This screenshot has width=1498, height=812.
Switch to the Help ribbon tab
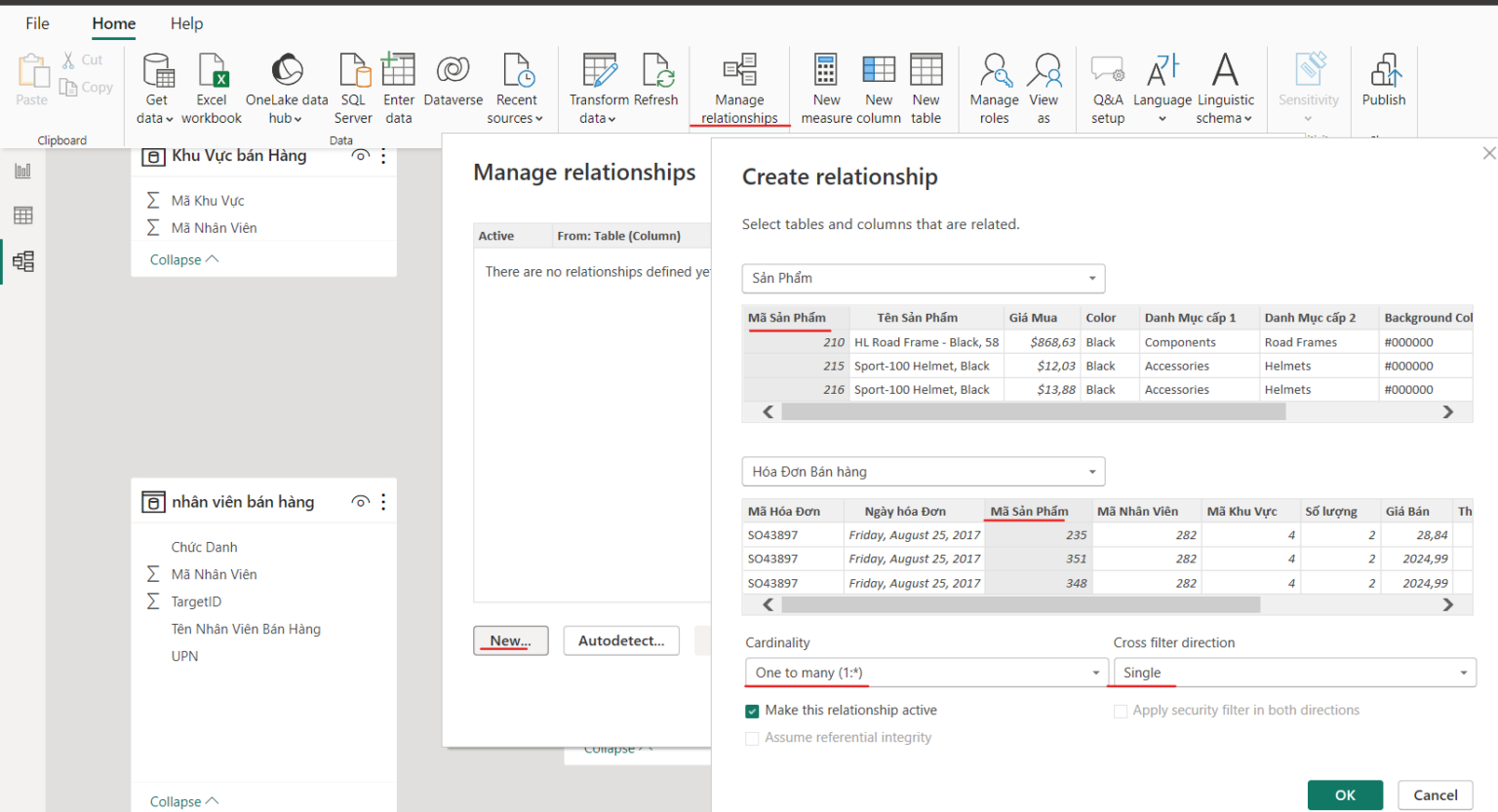[x=186, y=23]
